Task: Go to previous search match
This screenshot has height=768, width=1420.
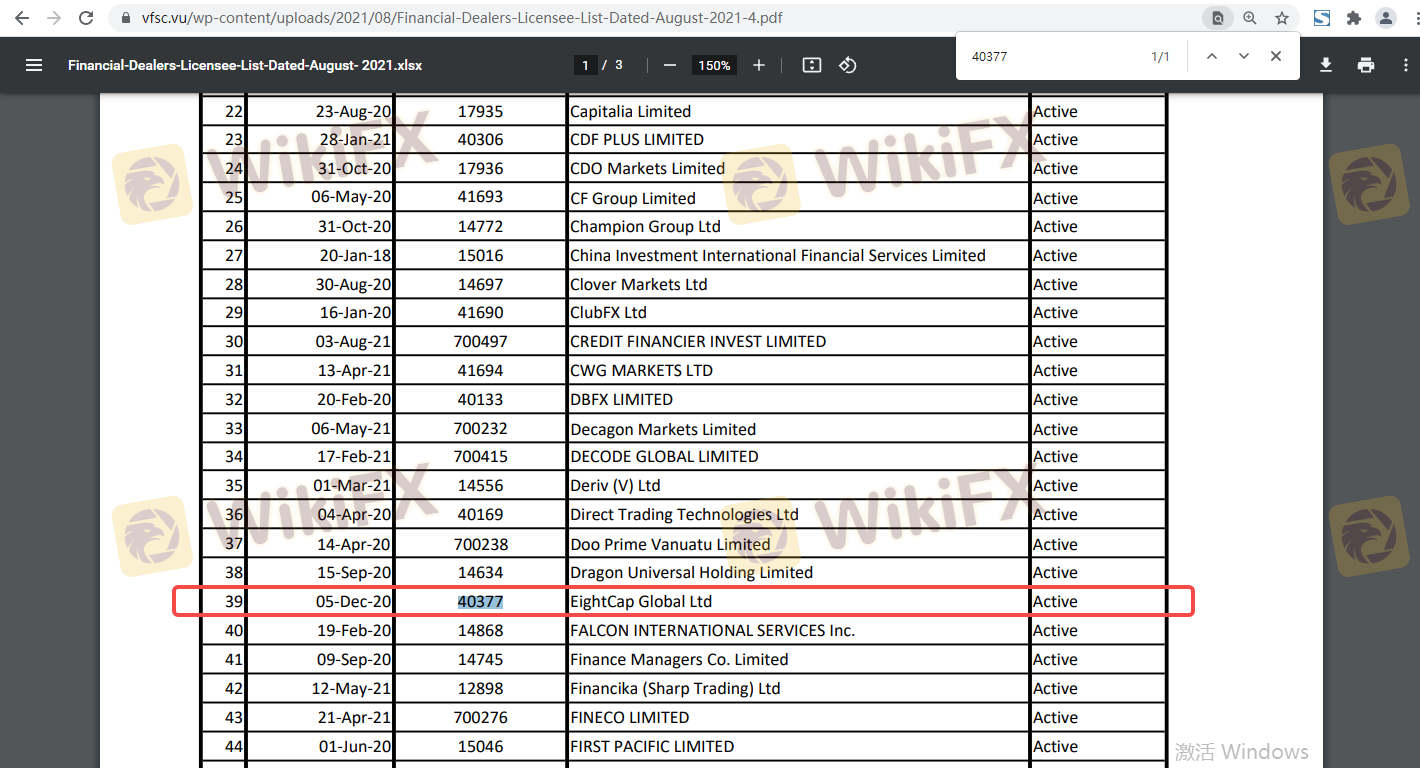Action: (x=1212, y=57)
